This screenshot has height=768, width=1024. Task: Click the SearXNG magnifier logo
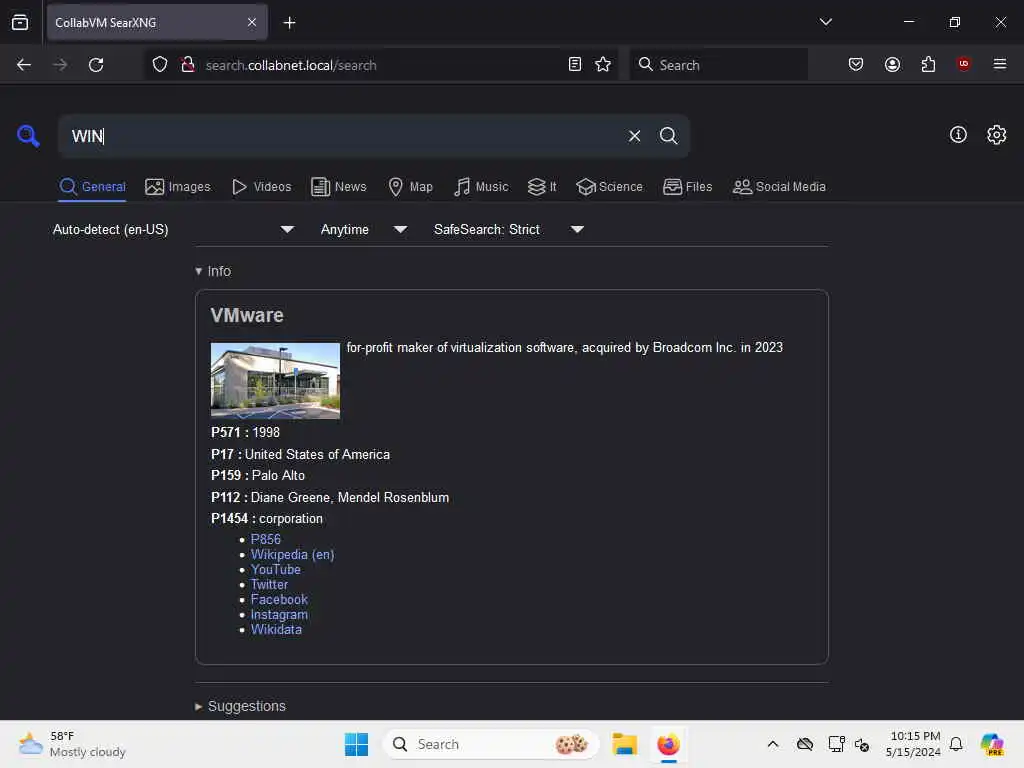28,136
